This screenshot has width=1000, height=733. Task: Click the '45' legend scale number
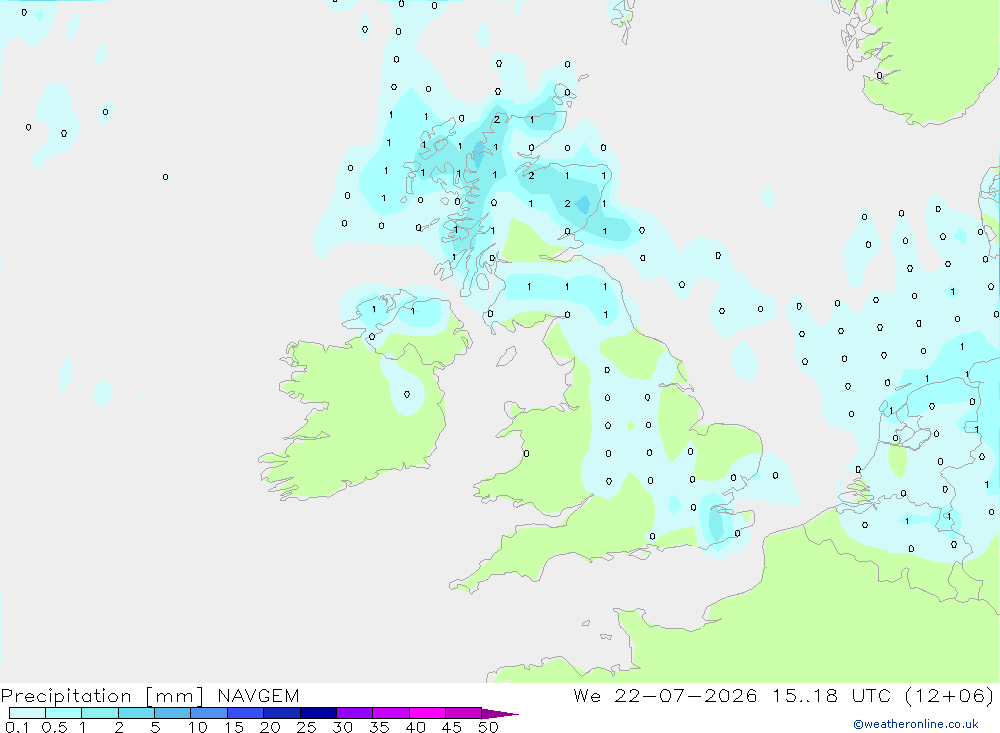pyautogui.click(x=452, y=727)
